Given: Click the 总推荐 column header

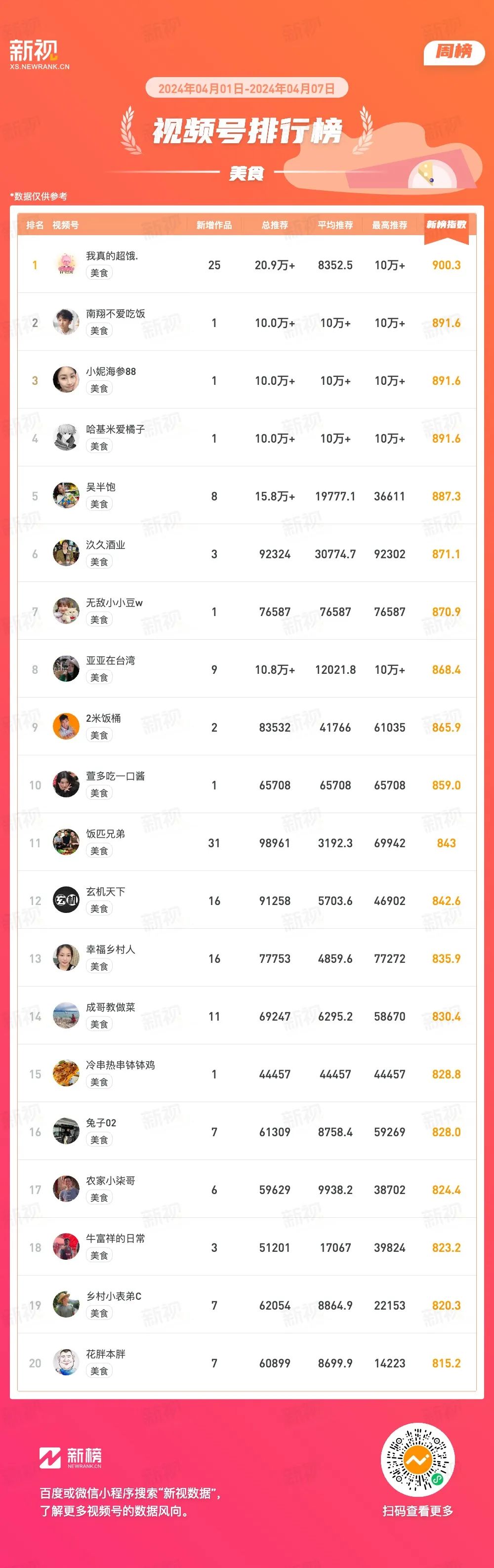Looking at the screenshot, I should click(x=275, y=225).
